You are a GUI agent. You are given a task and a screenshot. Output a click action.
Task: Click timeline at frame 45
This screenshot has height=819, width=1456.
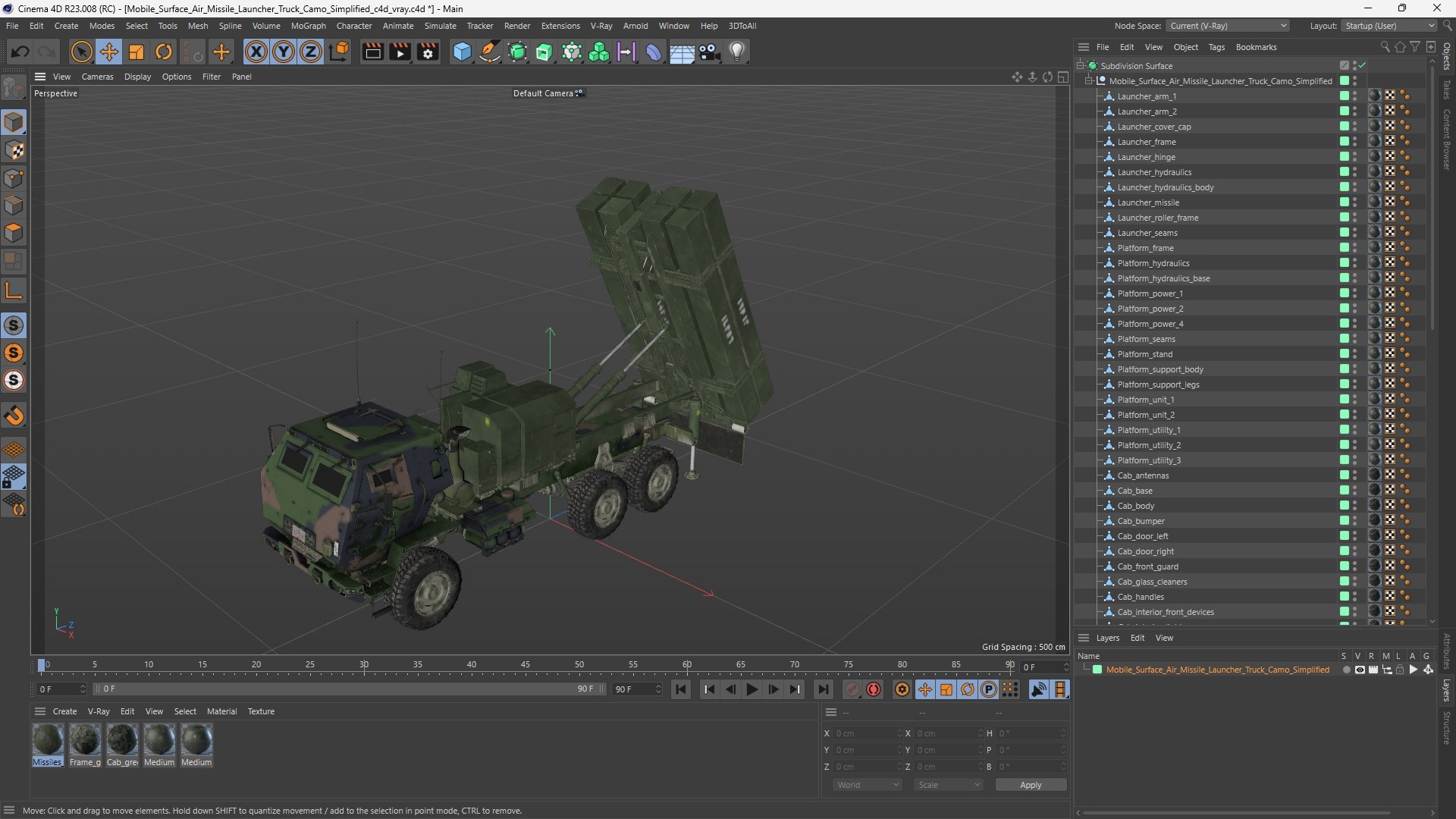(x=525, y=665)
